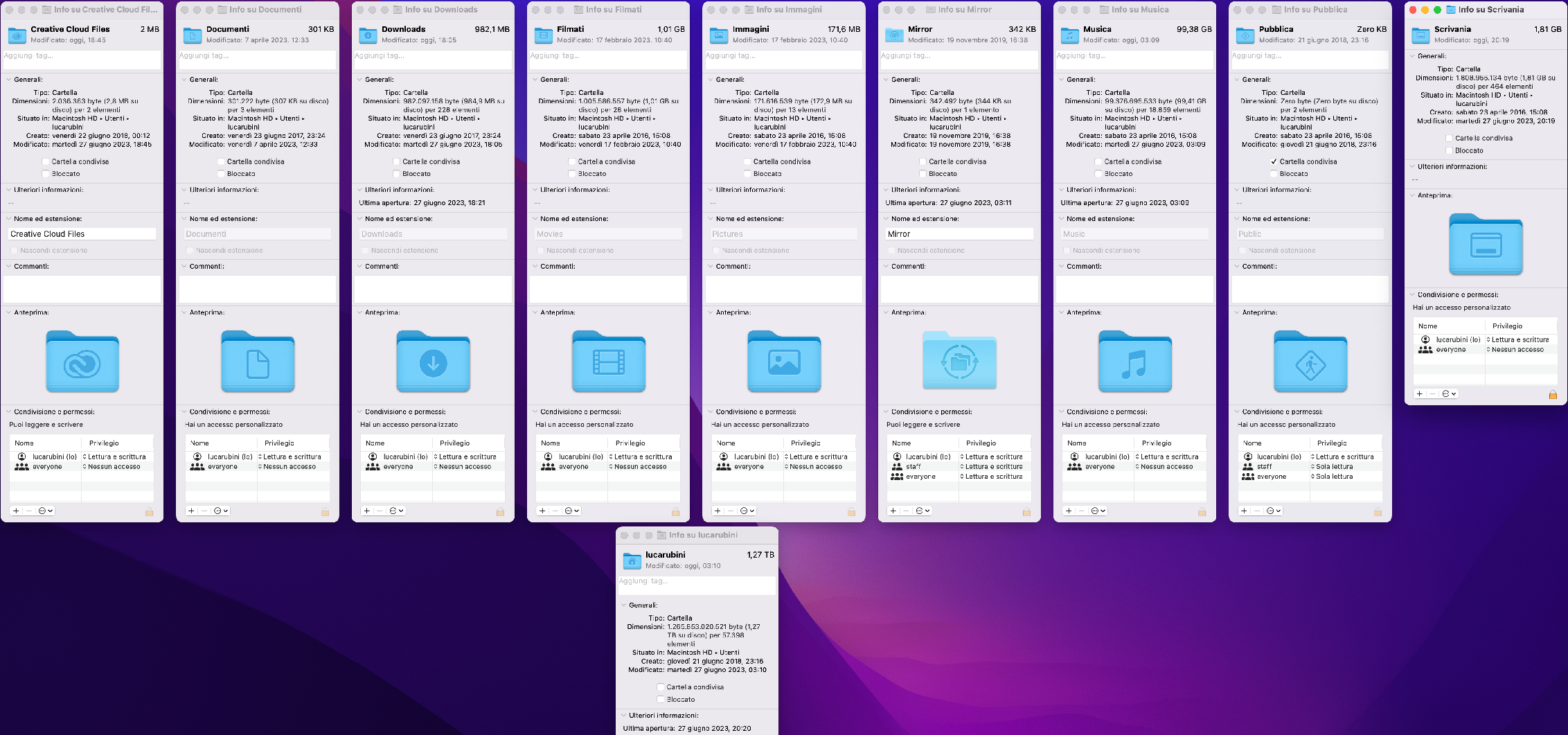Click the tag field in Immagini window
The width and height of the screenshot is (1568, 735).
[x=784, y=60]
